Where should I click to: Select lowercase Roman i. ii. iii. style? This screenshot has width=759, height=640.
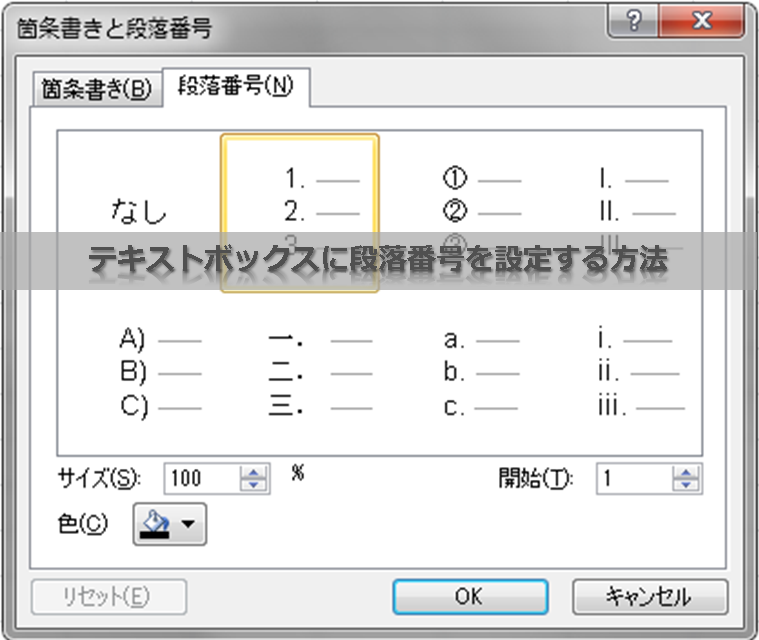coord(634,373)
